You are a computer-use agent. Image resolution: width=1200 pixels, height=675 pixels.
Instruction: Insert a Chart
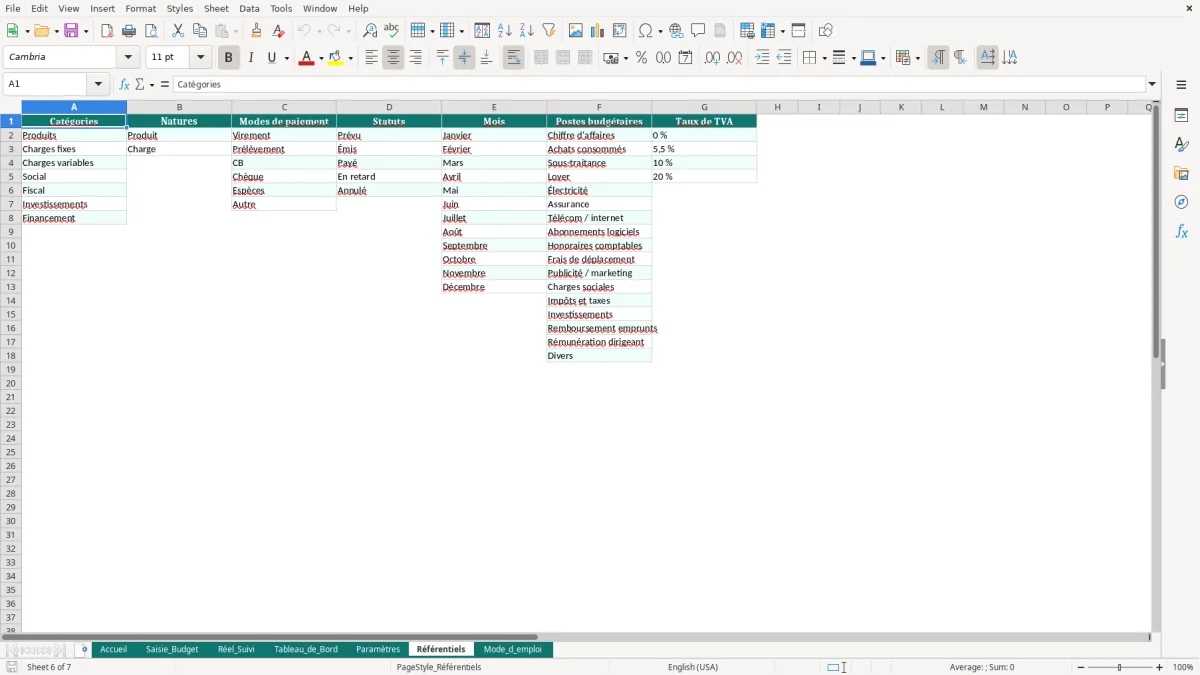598,31
